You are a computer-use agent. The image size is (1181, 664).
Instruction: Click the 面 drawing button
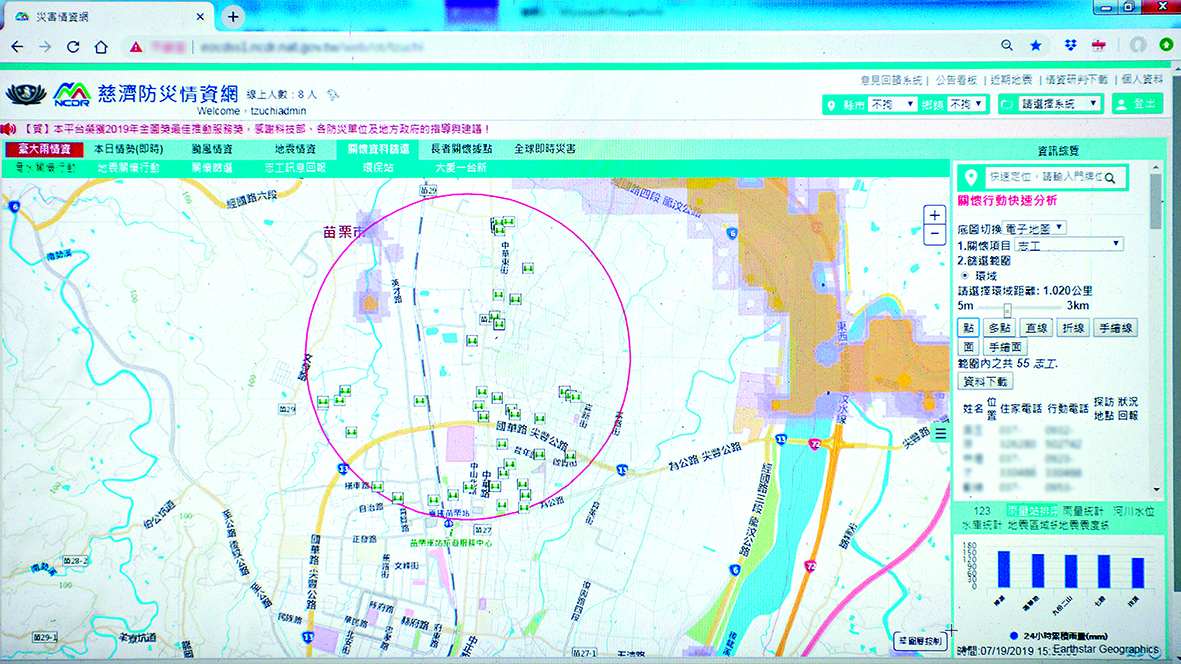tap(969, 347)
